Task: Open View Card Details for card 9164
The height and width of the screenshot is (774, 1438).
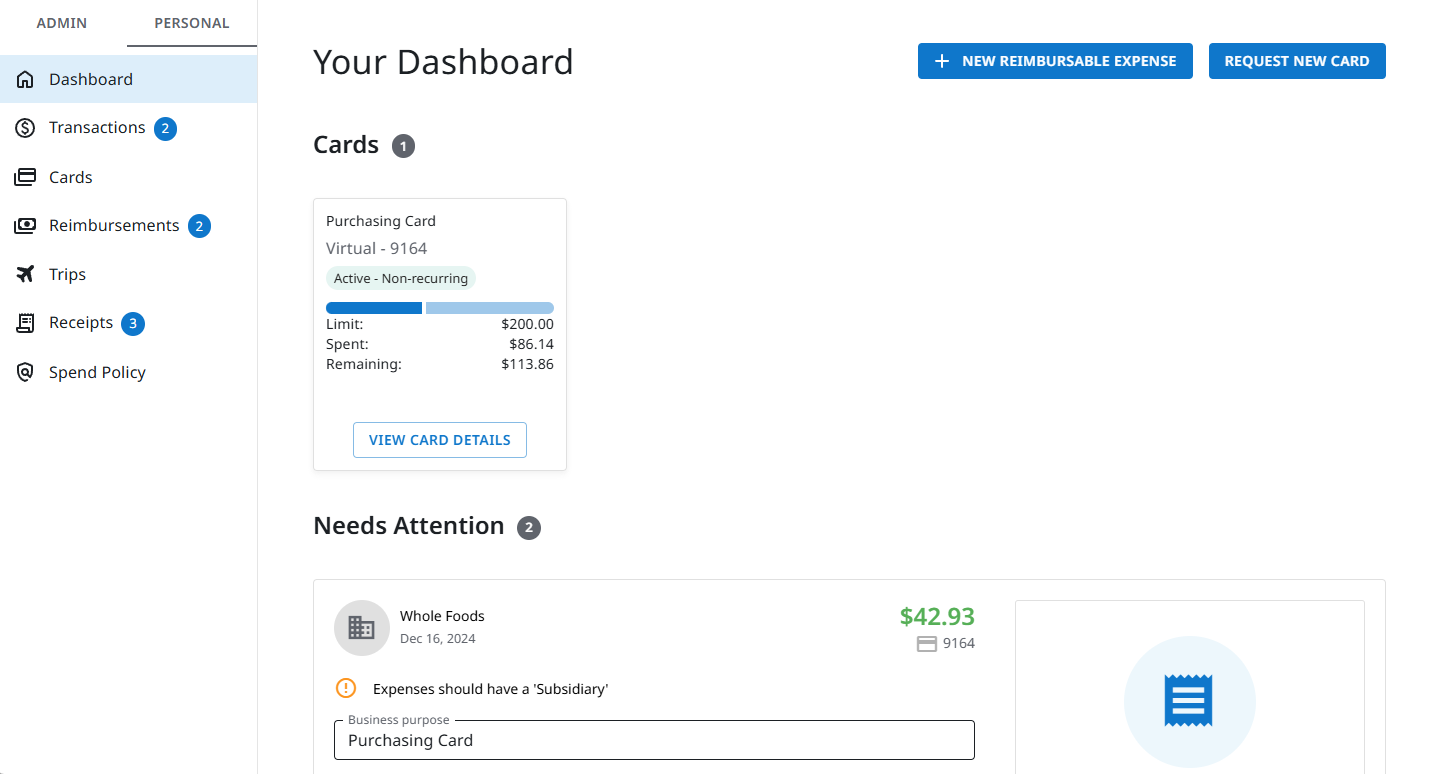Action: coord(439,440)
